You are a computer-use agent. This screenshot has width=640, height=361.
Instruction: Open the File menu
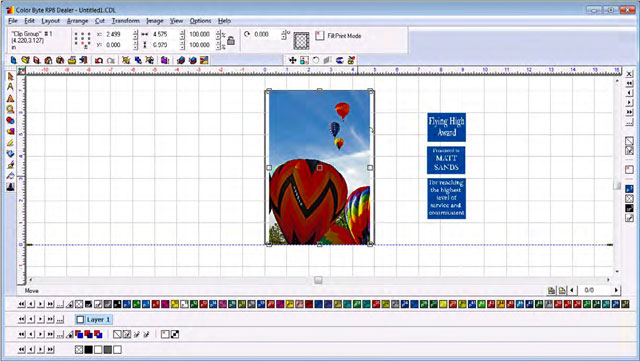13,21
